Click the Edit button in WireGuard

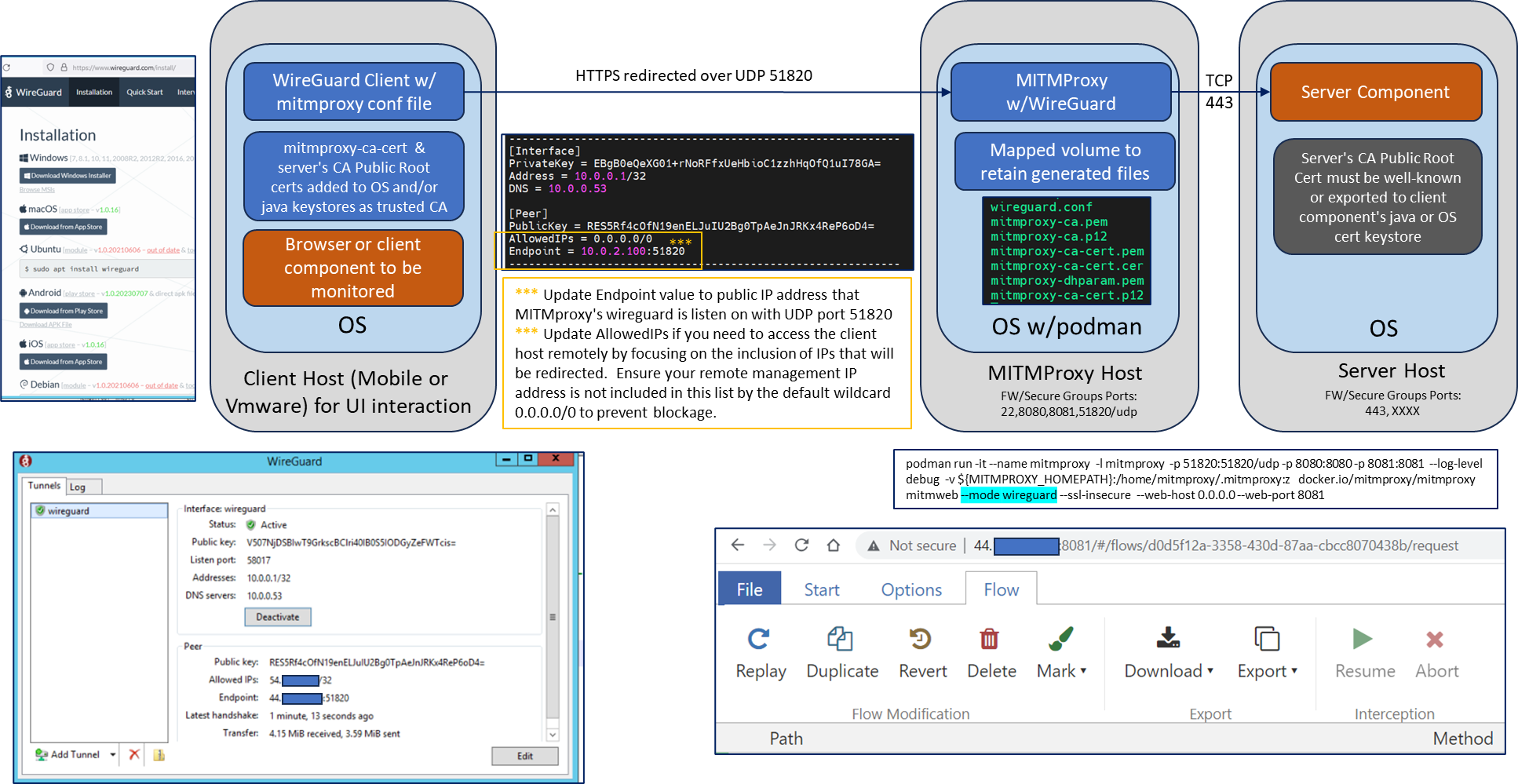(524, 756)
